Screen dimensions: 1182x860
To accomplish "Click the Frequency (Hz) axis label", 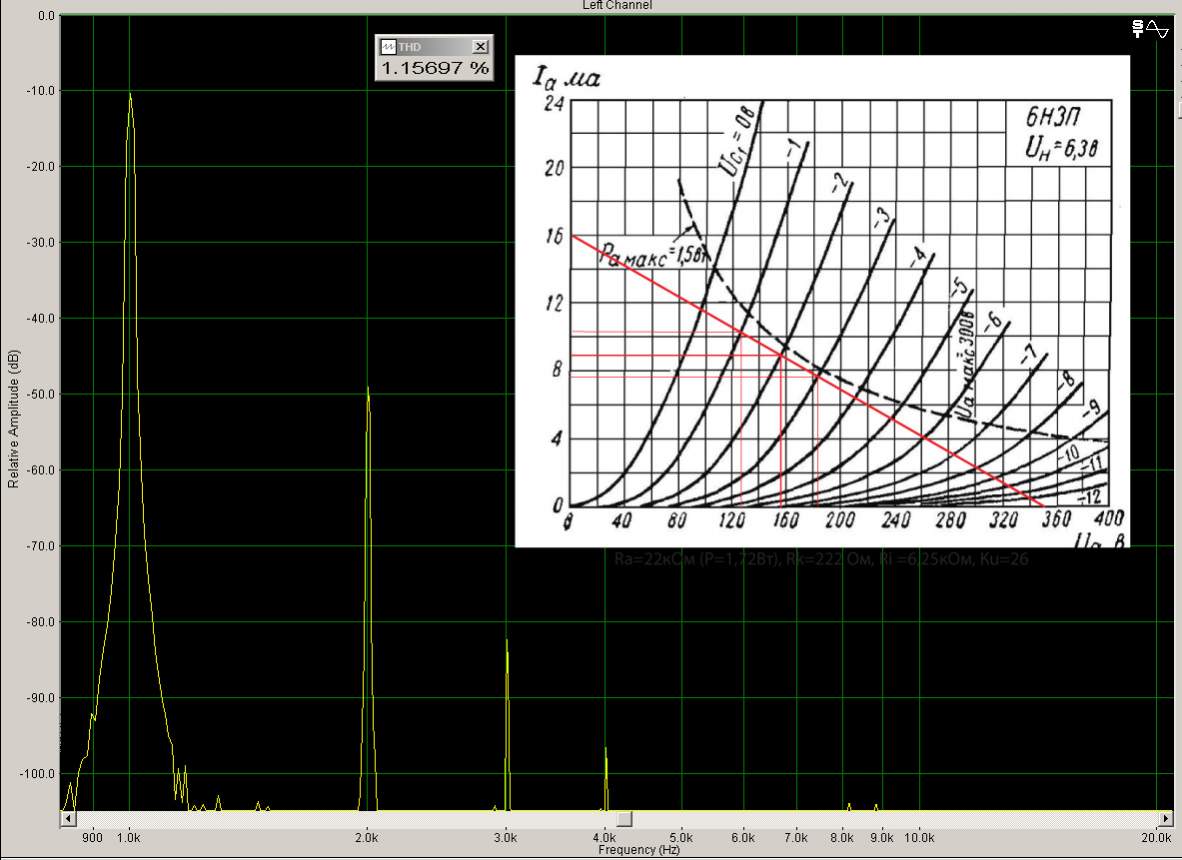I will (638, 850).
